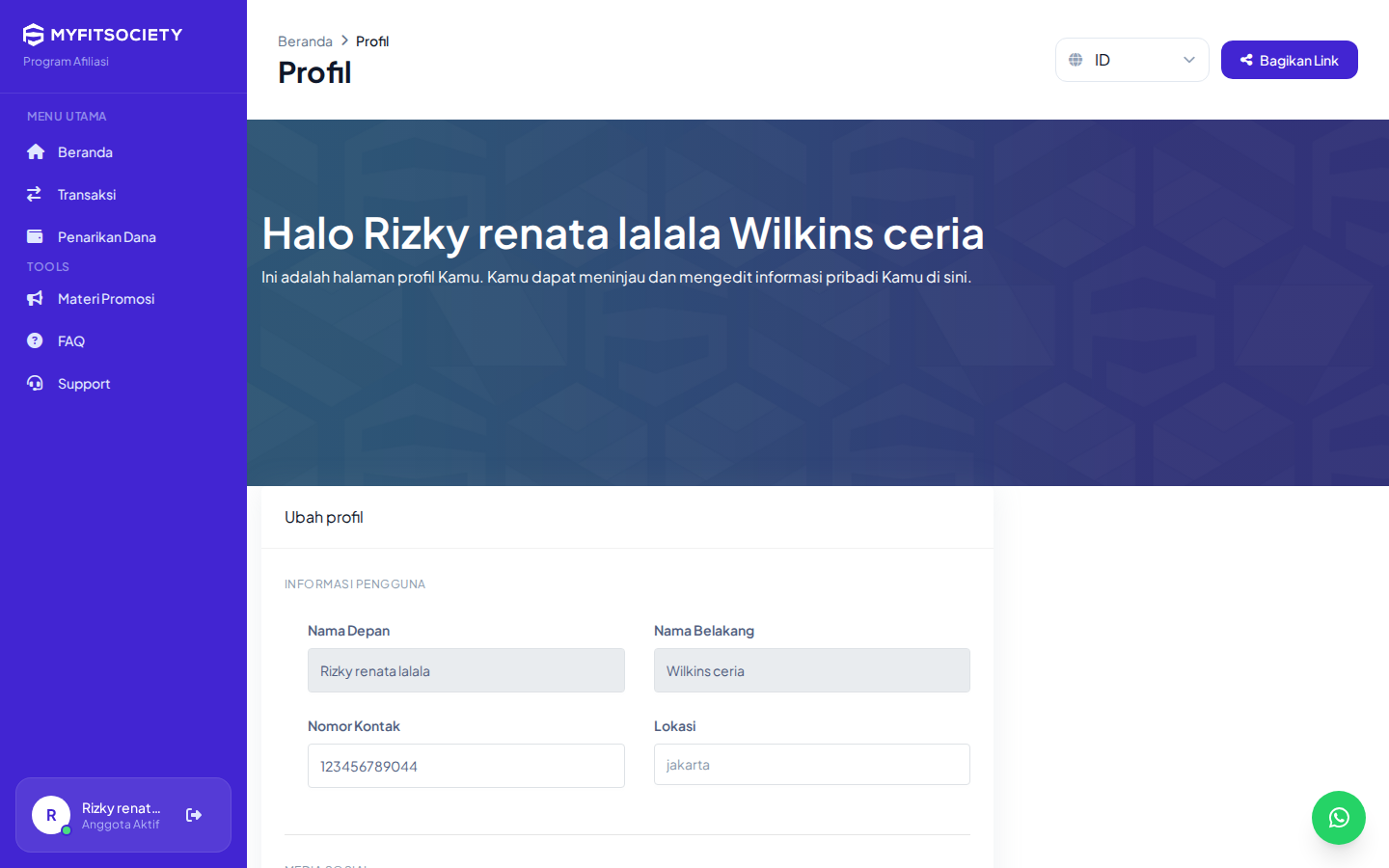Screen dimensions: 1389x868
Task: Click the FAQ question mark icon
Action: [35, 340]
